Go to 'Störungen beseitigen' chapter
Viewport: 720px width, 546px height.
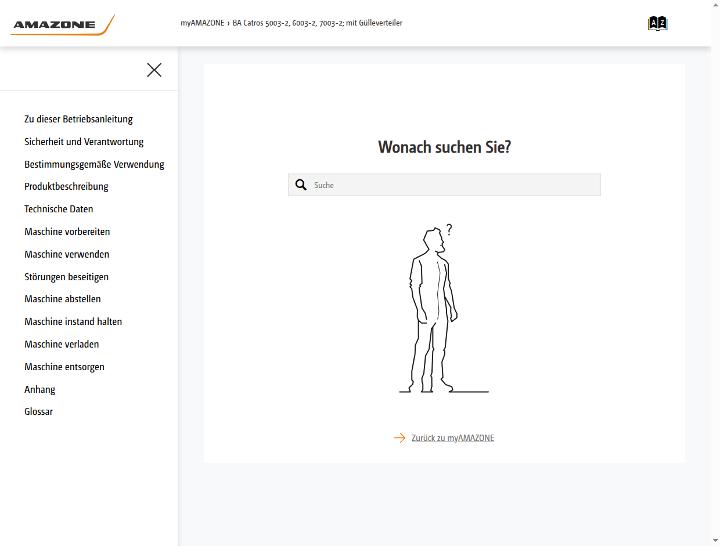pyautogui.click(x=67, y=276)
